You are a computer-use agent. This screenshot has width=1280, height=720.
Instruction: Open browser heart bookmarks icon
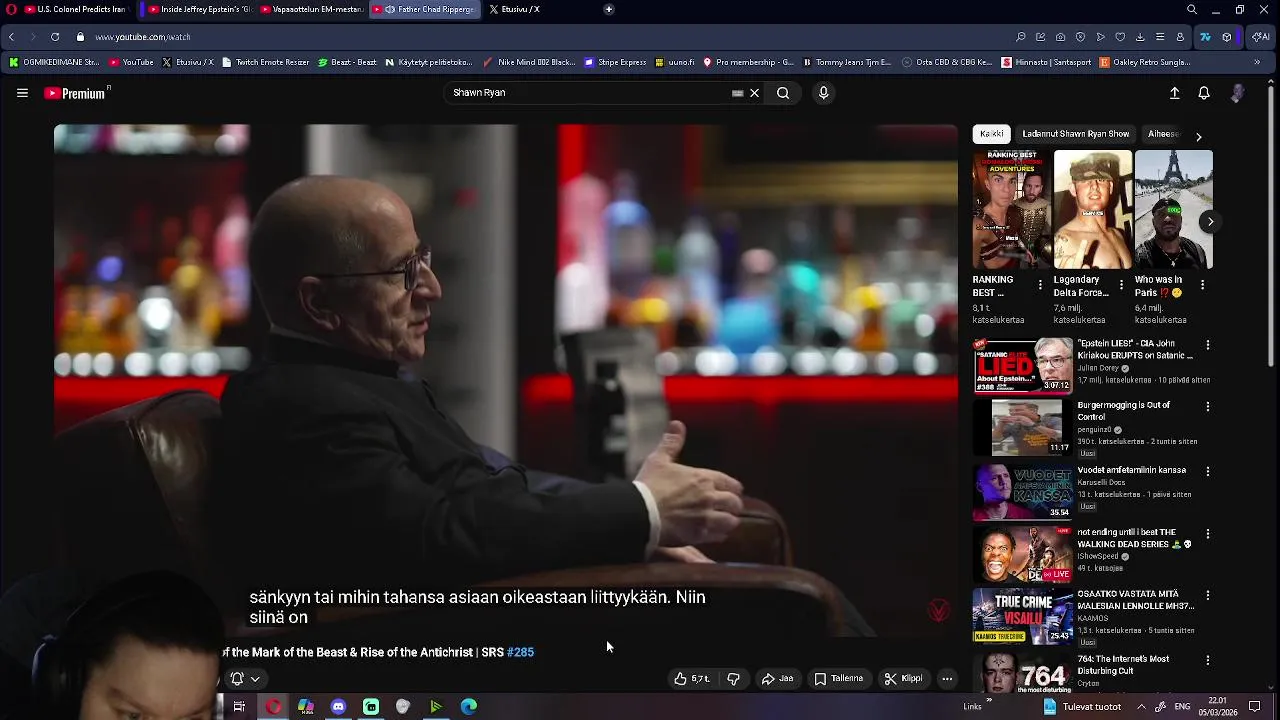tap(1120, 37)
